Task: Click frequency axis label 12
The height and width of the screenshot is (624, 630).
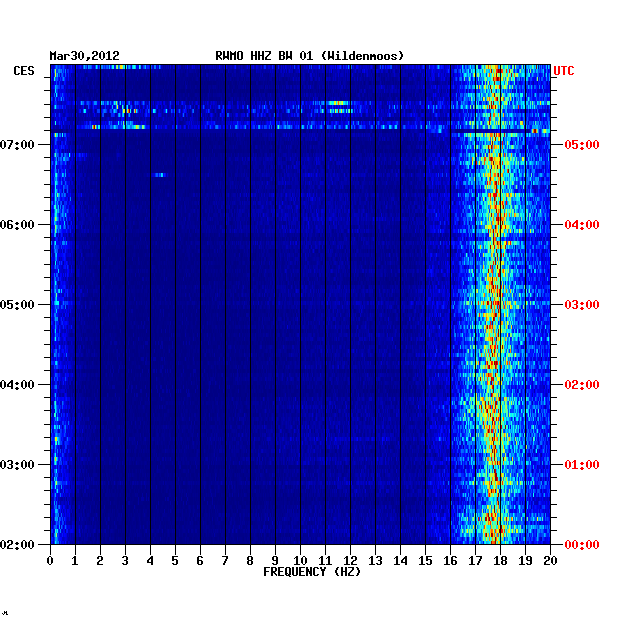Action: 350,561
